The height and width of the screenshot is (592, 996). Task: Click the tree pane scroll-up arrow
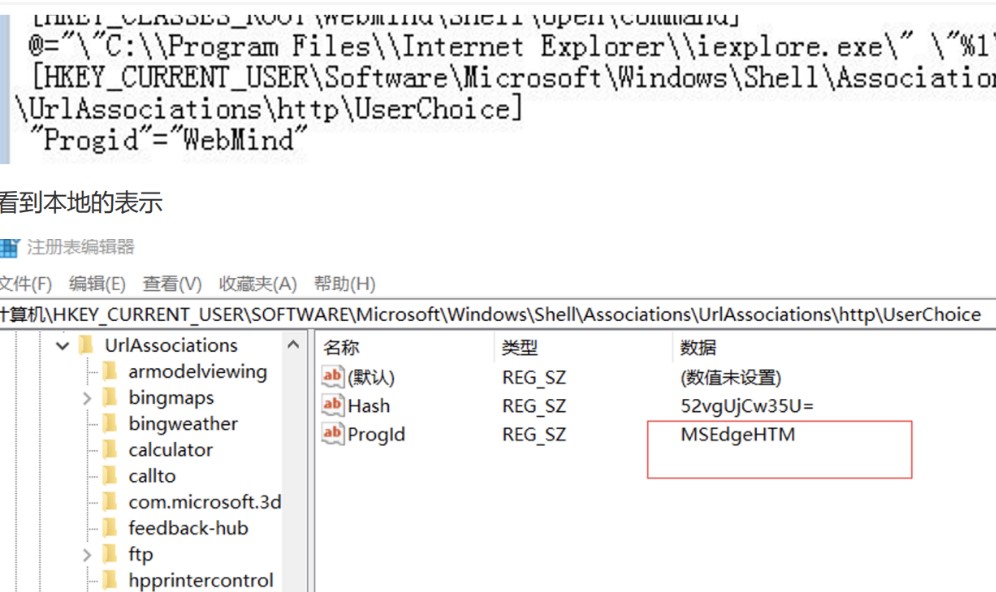point(293,345)
